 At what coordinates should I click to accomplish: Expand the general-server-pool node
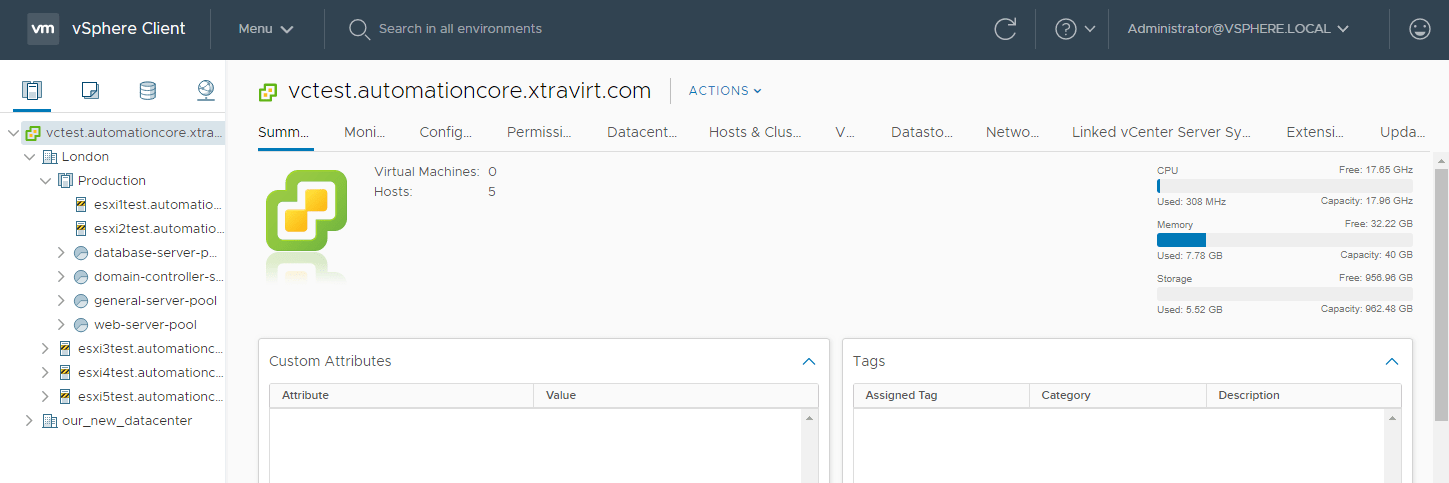point(61,301)
